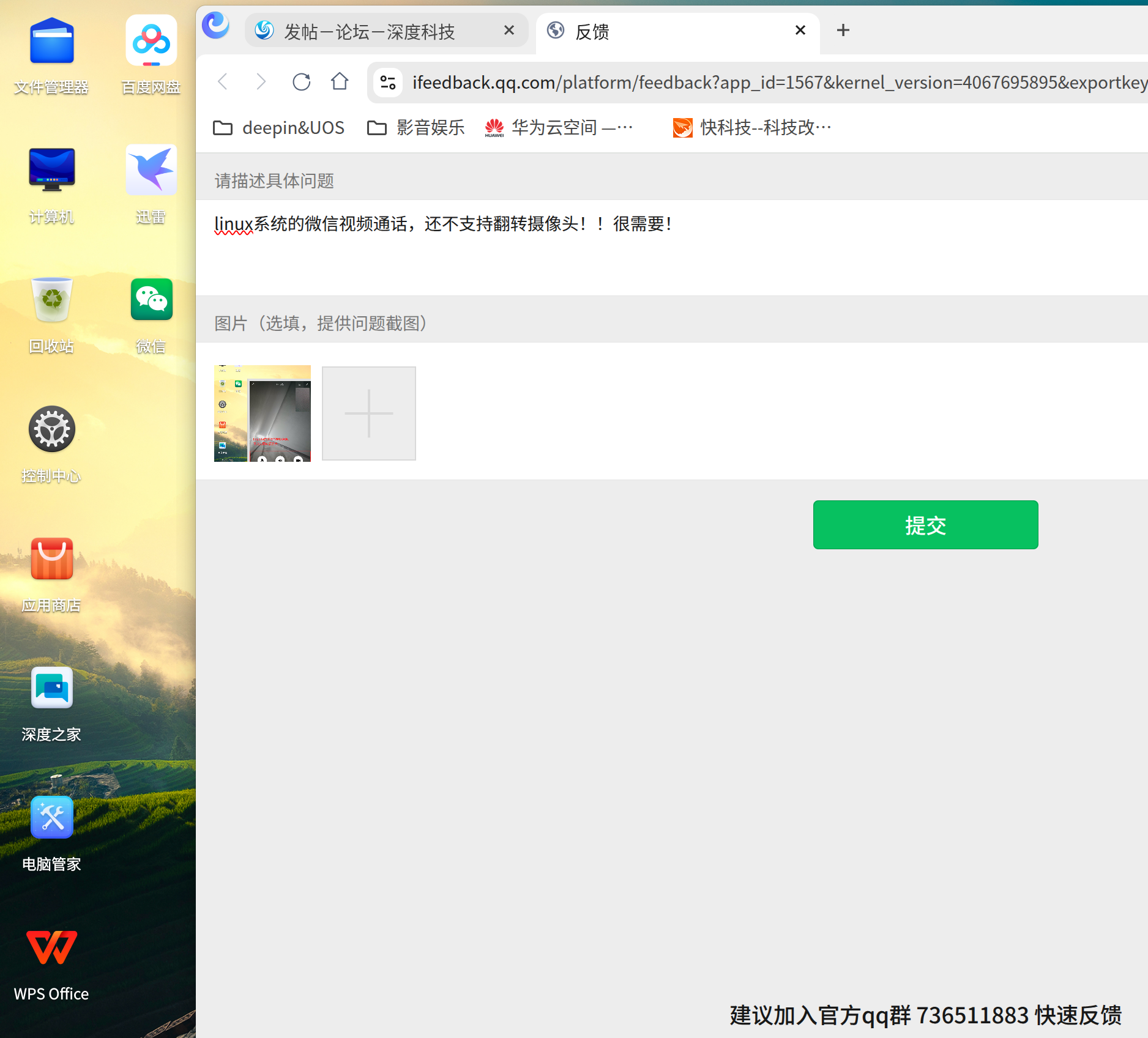
Task: Open the 计算机 desktop icon
Action: point(51,185)
